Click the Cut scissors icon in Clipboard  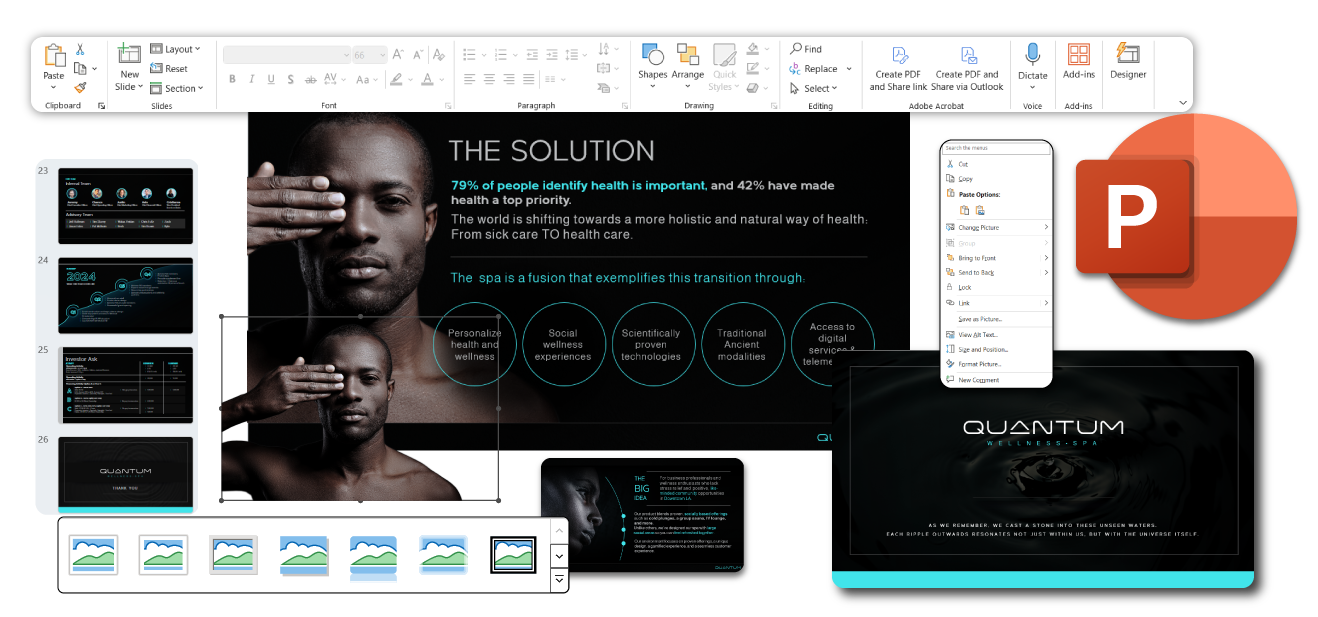[x=80, y=49]
